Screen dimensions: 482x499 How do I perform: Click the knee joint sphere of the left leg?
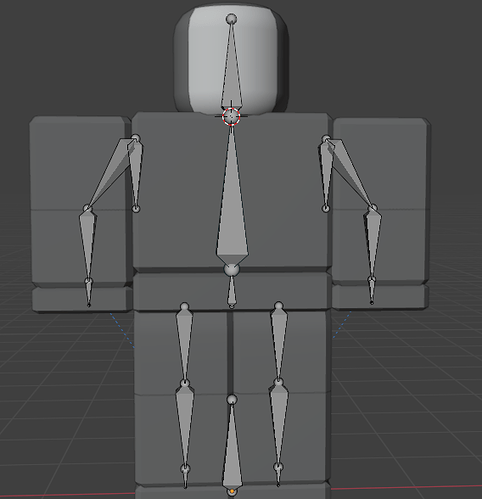(185, 383)
